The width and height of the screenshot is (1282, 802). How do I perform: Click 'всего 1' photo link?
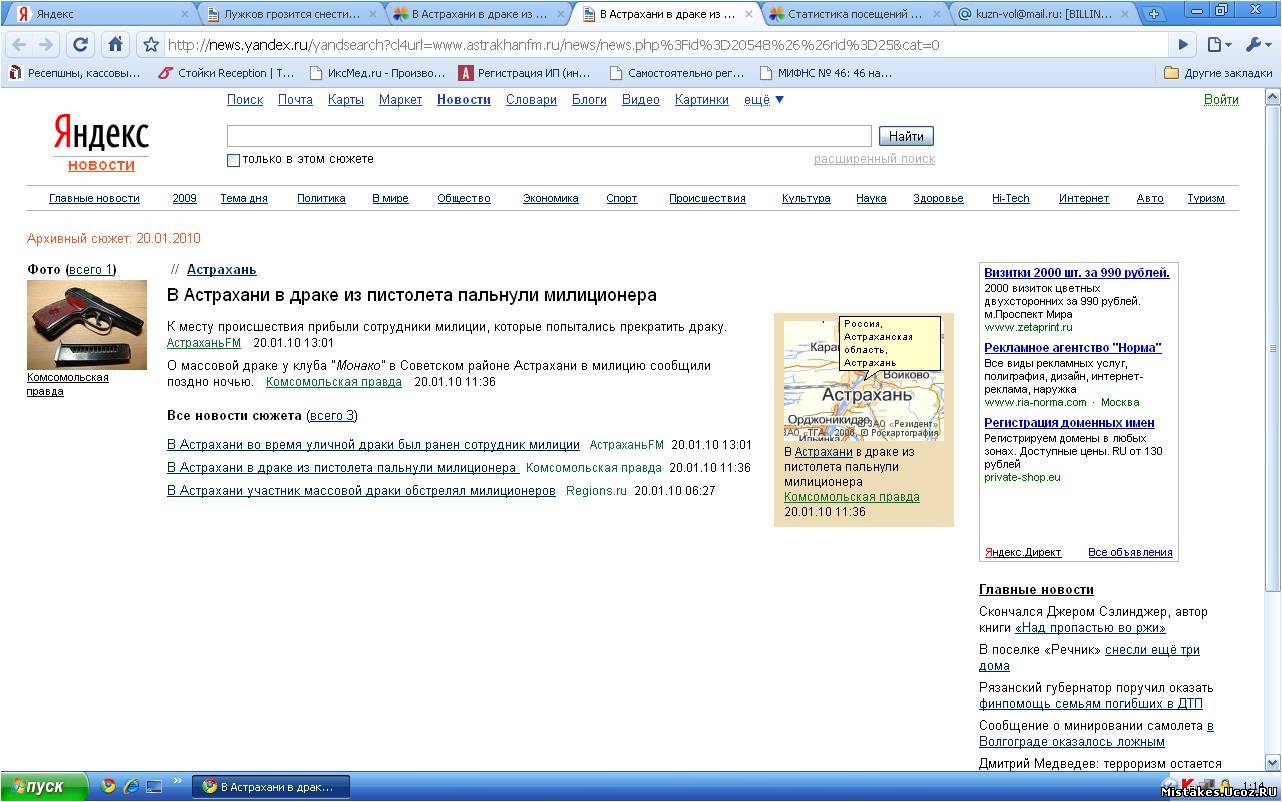click(91, 270)
